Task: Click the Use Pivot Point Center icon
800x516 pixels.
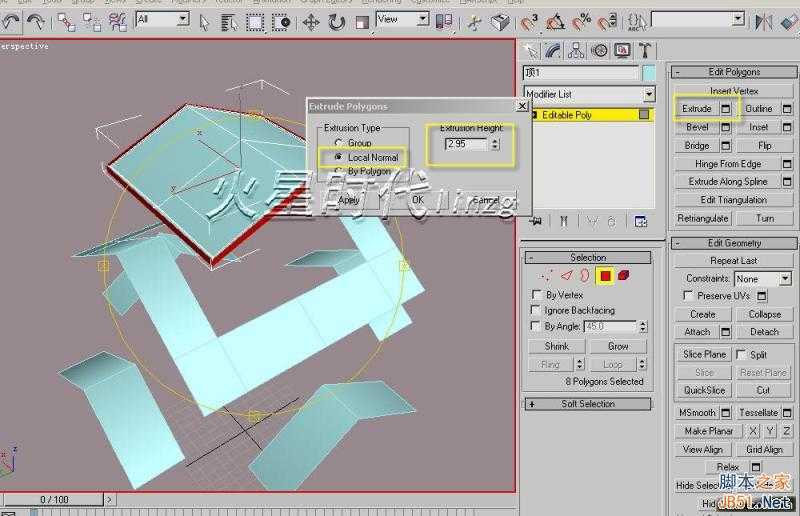Action: click(444, 22)
